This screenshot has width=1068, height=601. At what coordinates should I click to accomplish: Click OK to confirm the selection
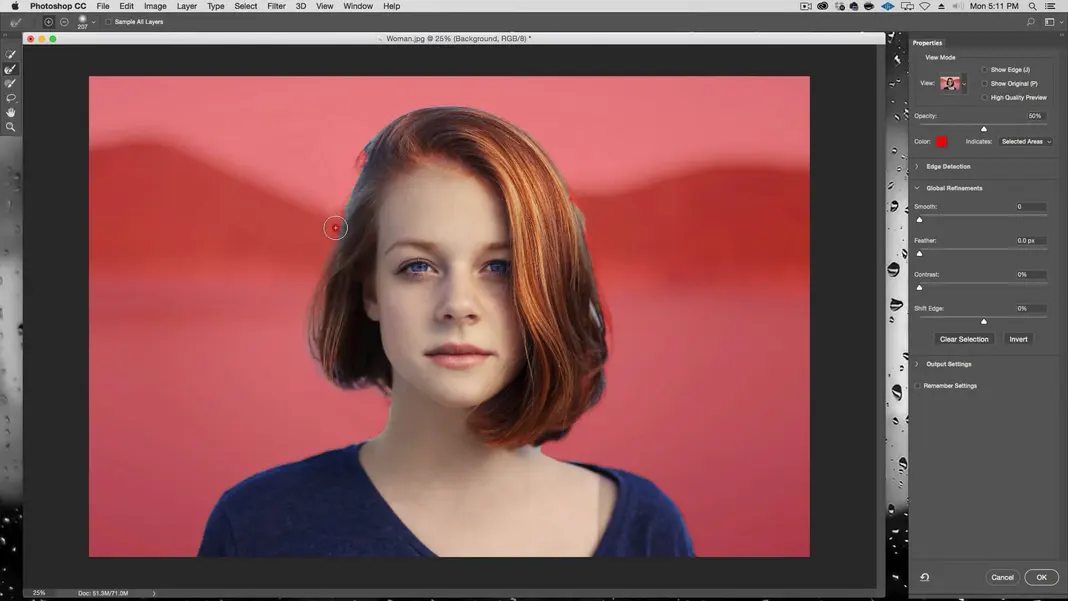point(1041,577)
